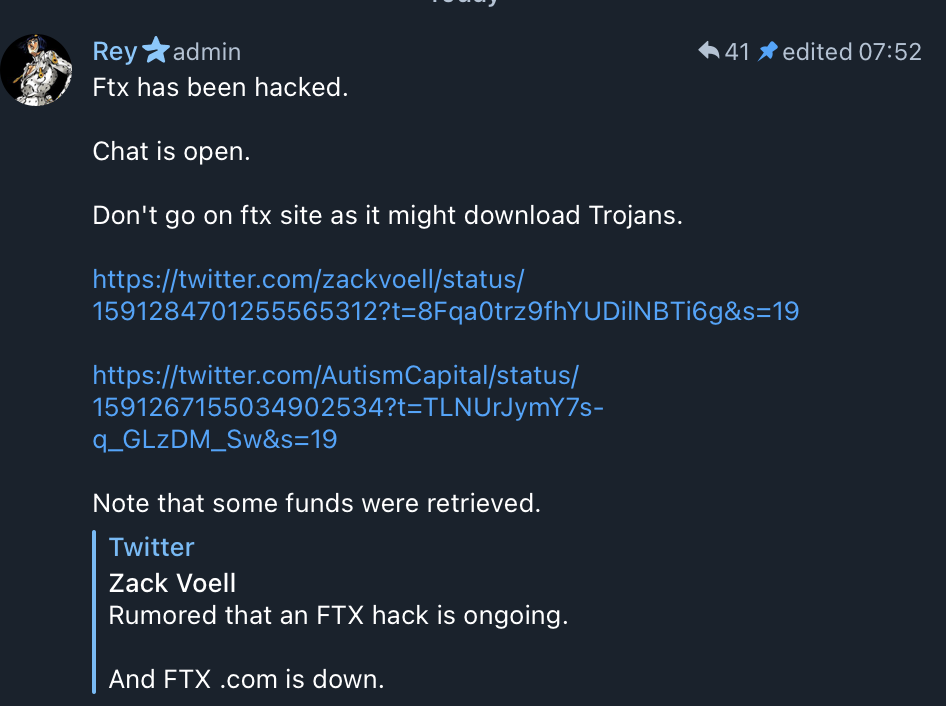Open the AutismCapital Twitter status link
Viewport: 946px width, 706px height.
[x=348, y=407]
